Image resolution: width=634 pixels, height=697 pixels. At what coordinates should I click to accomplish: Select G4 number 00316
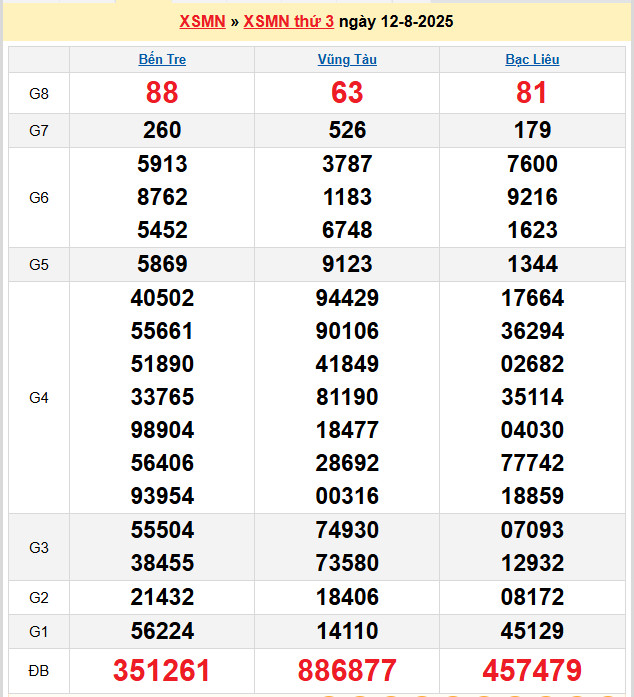click(347, 496)
